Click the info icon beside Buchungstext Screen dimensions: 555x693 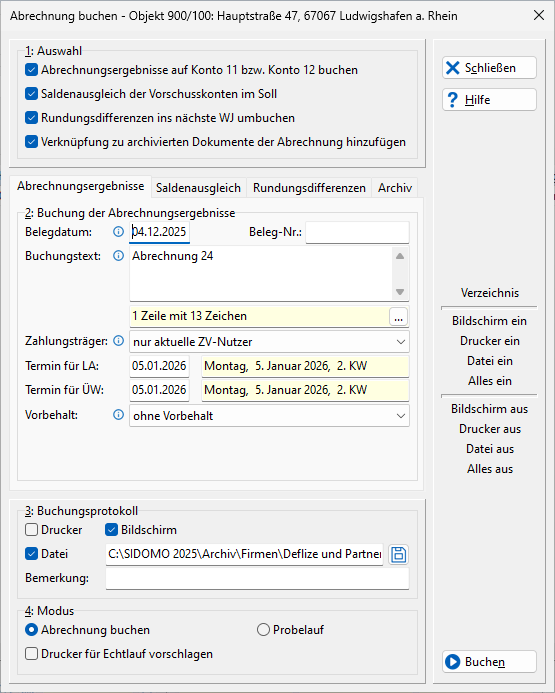tap(118, 255)
